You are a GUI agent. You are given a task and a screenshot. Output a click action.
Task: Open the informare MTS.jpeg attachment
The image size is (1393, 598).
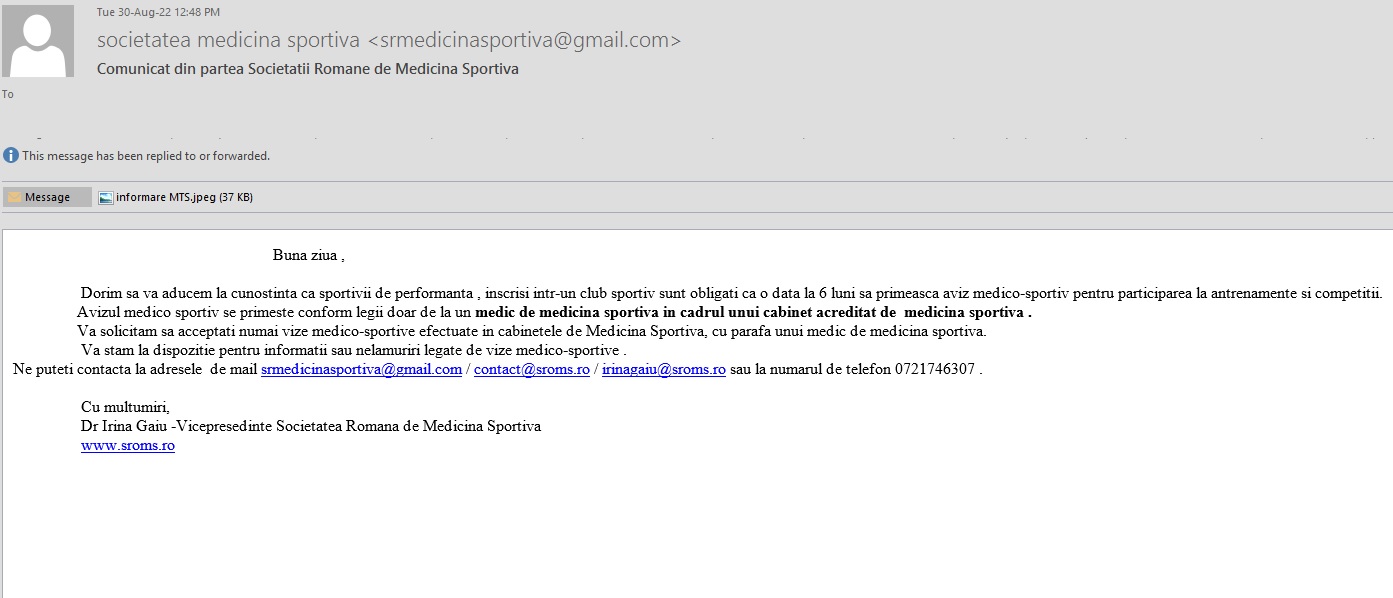176,197
